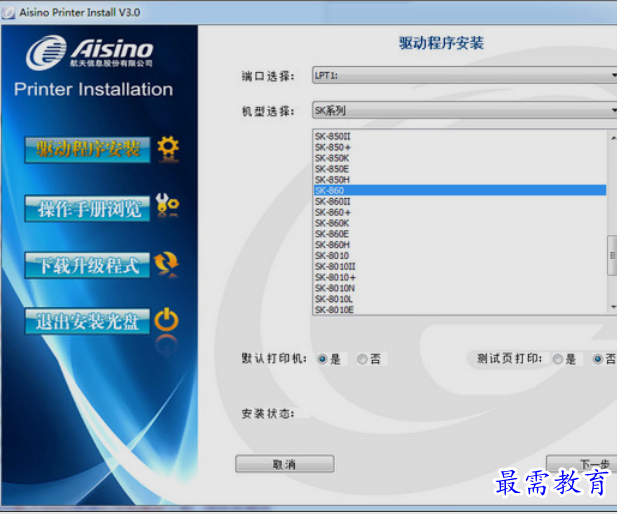The image size is (617, 514).
Task: Click the refresh arrows icon beside 下载升级程式
Action: [167, 264]
